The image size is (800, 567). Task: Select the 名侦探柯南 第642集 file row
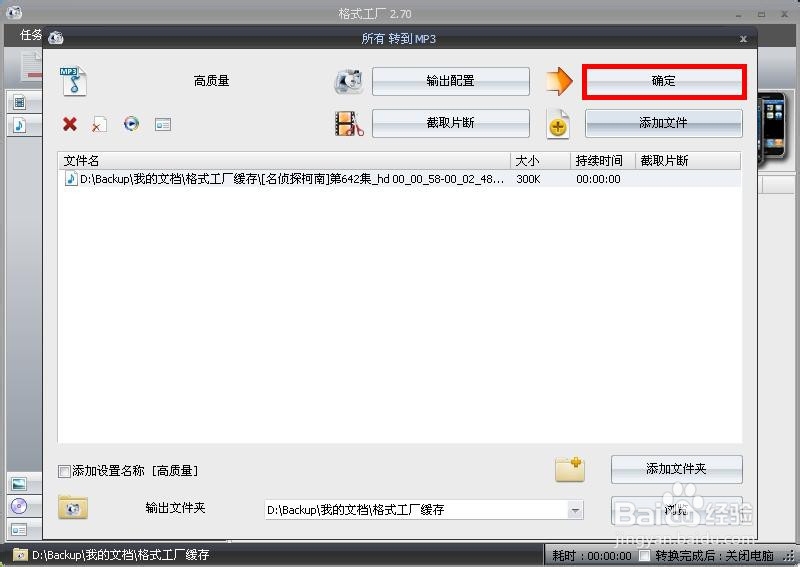(399, 179)
